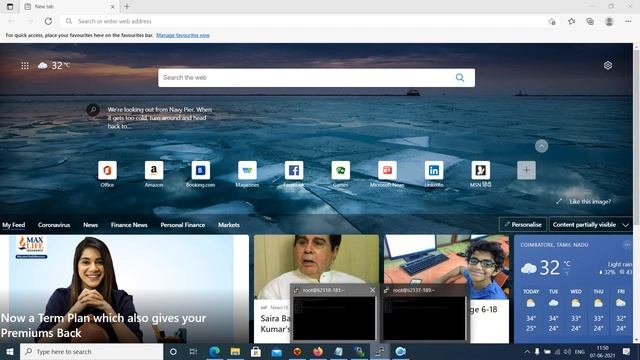Viewport: 640px width, 360px height.
Task: Open the tab actions icon left of tab
Action: [x=10, y=7]
